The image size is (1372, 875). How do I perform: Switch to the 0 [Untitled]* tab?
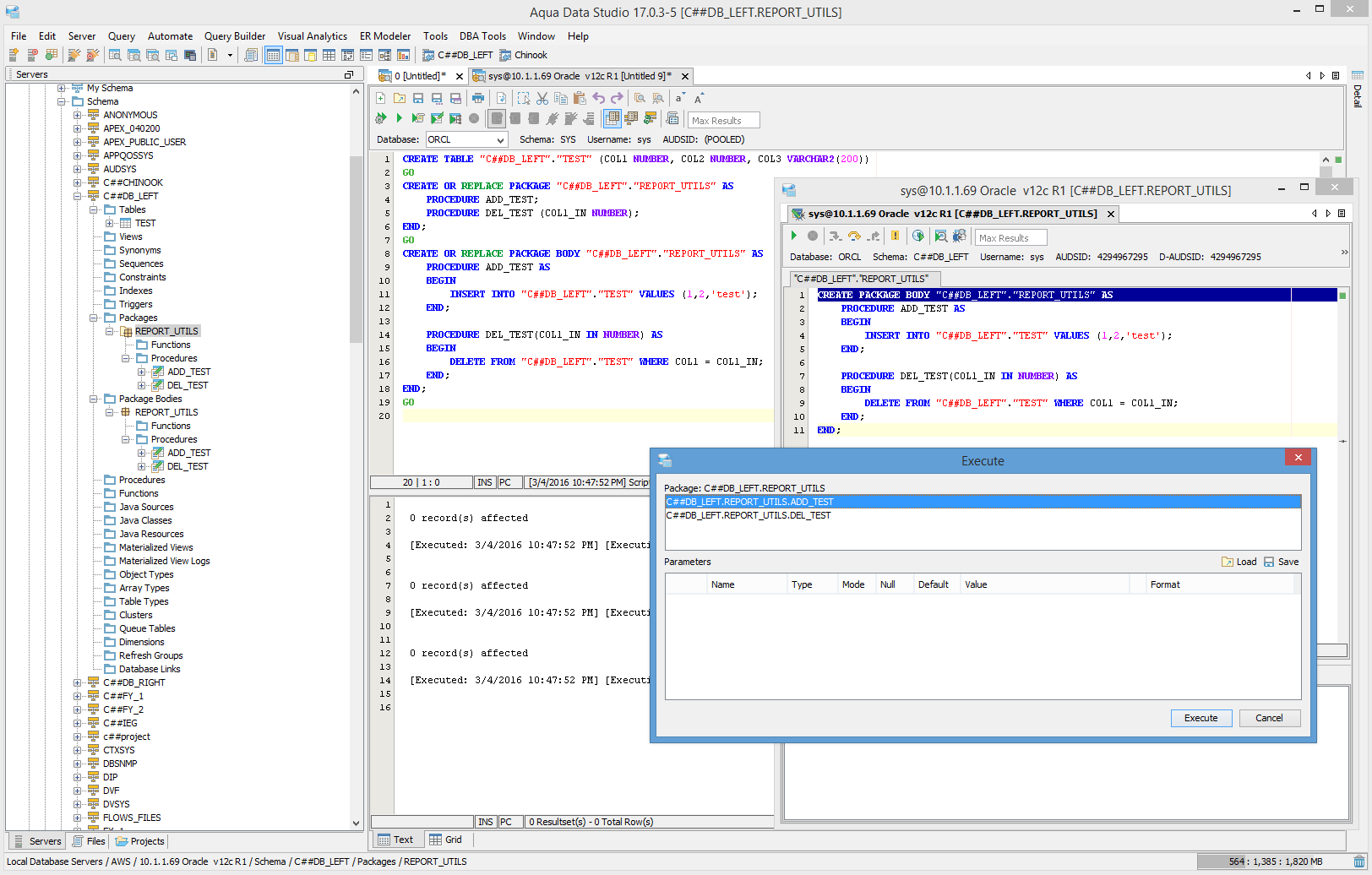click(420, 76)
